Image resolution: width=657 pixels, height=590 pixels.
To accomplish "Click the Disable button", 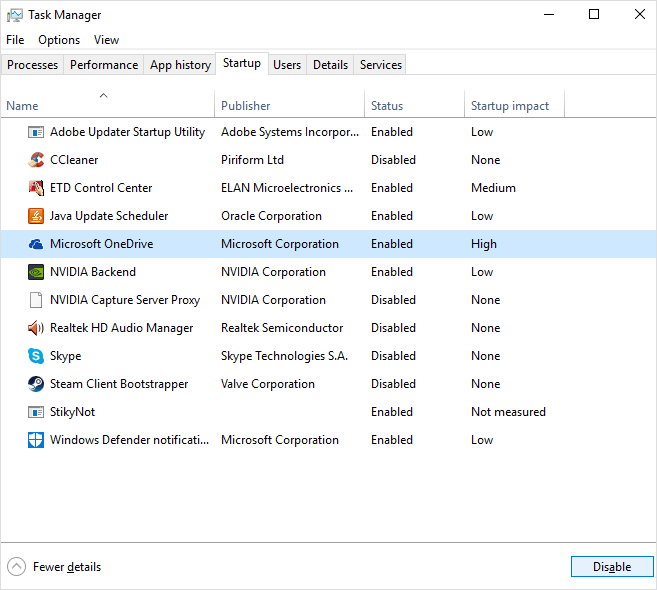I will click(612, 567).
